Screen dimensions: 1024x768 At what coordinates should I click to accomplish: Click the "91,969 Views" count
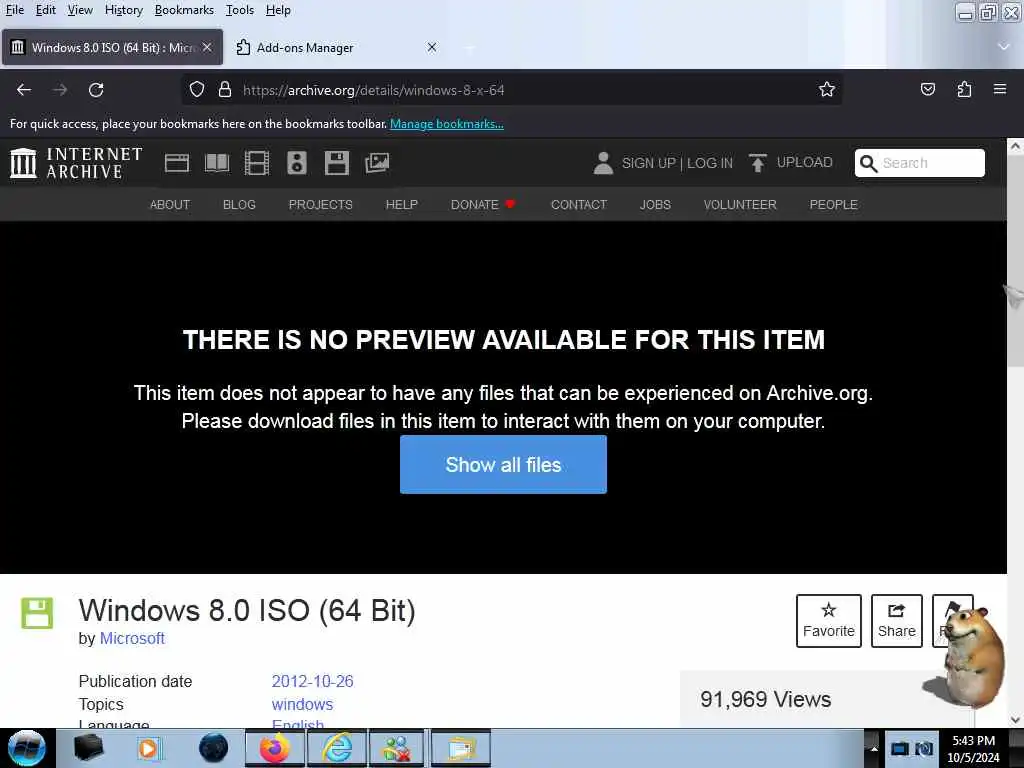tap(765, 699)
